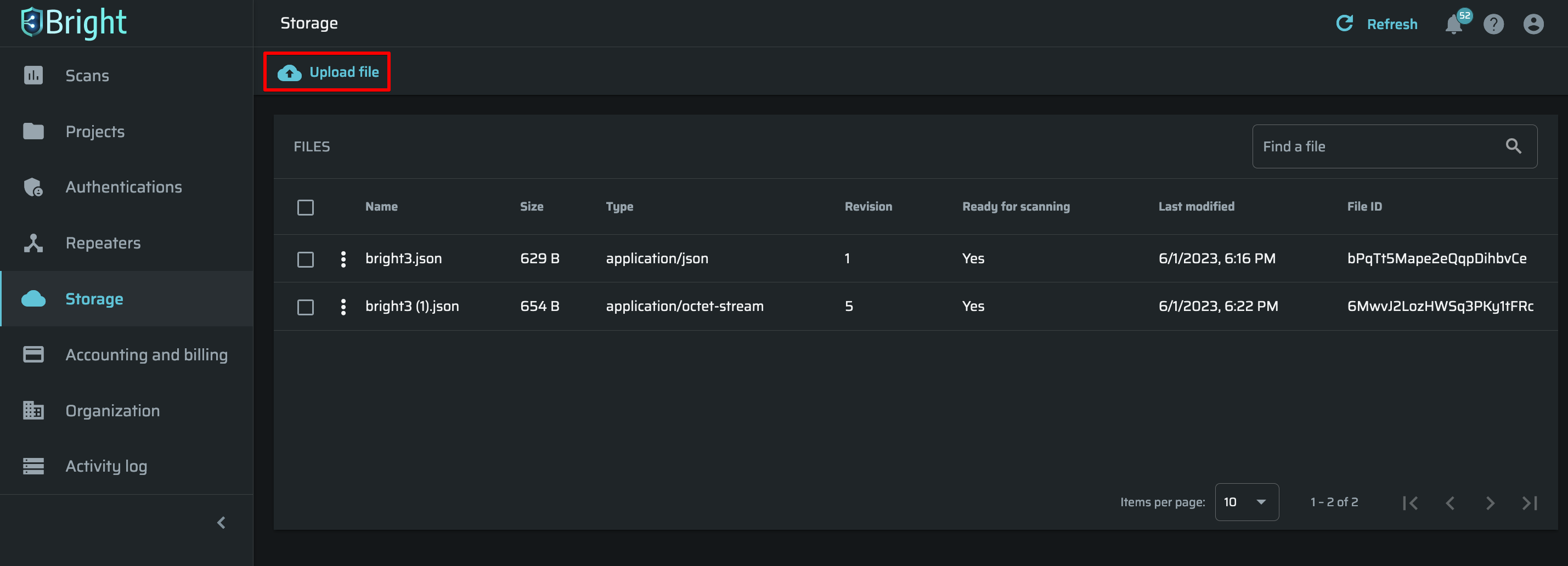This screenshot has width=1568, height=566.
Task: Click the Upload file button
Action: [328, 72]
